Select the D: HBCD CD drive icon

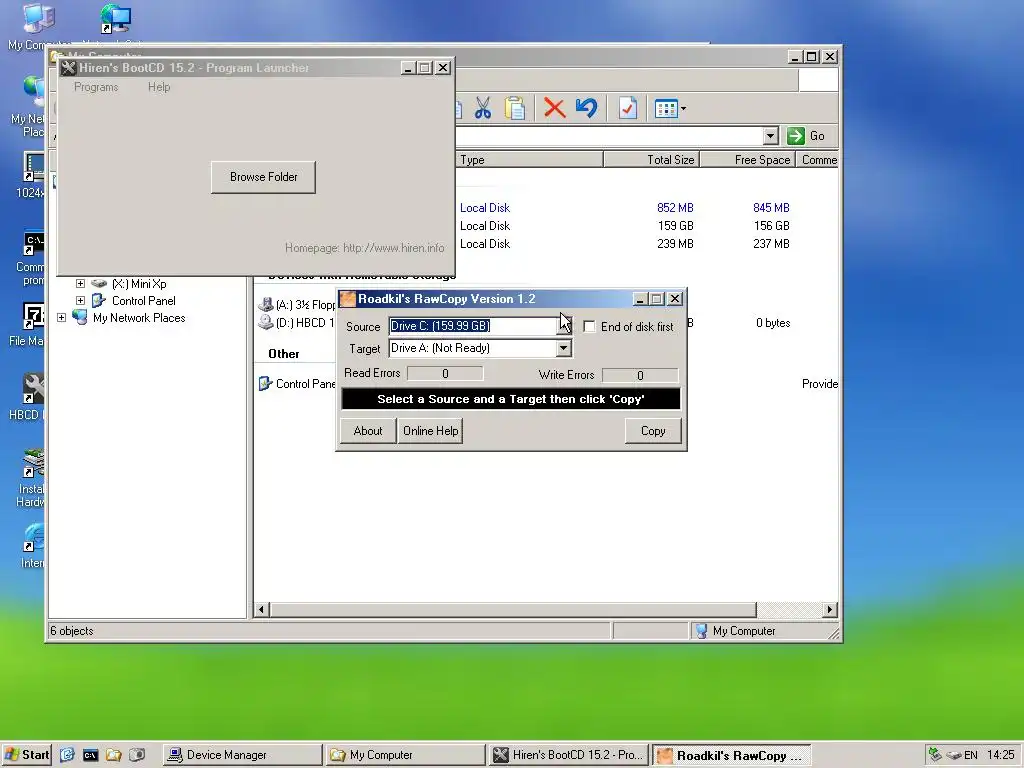click(x=265, y=322)
